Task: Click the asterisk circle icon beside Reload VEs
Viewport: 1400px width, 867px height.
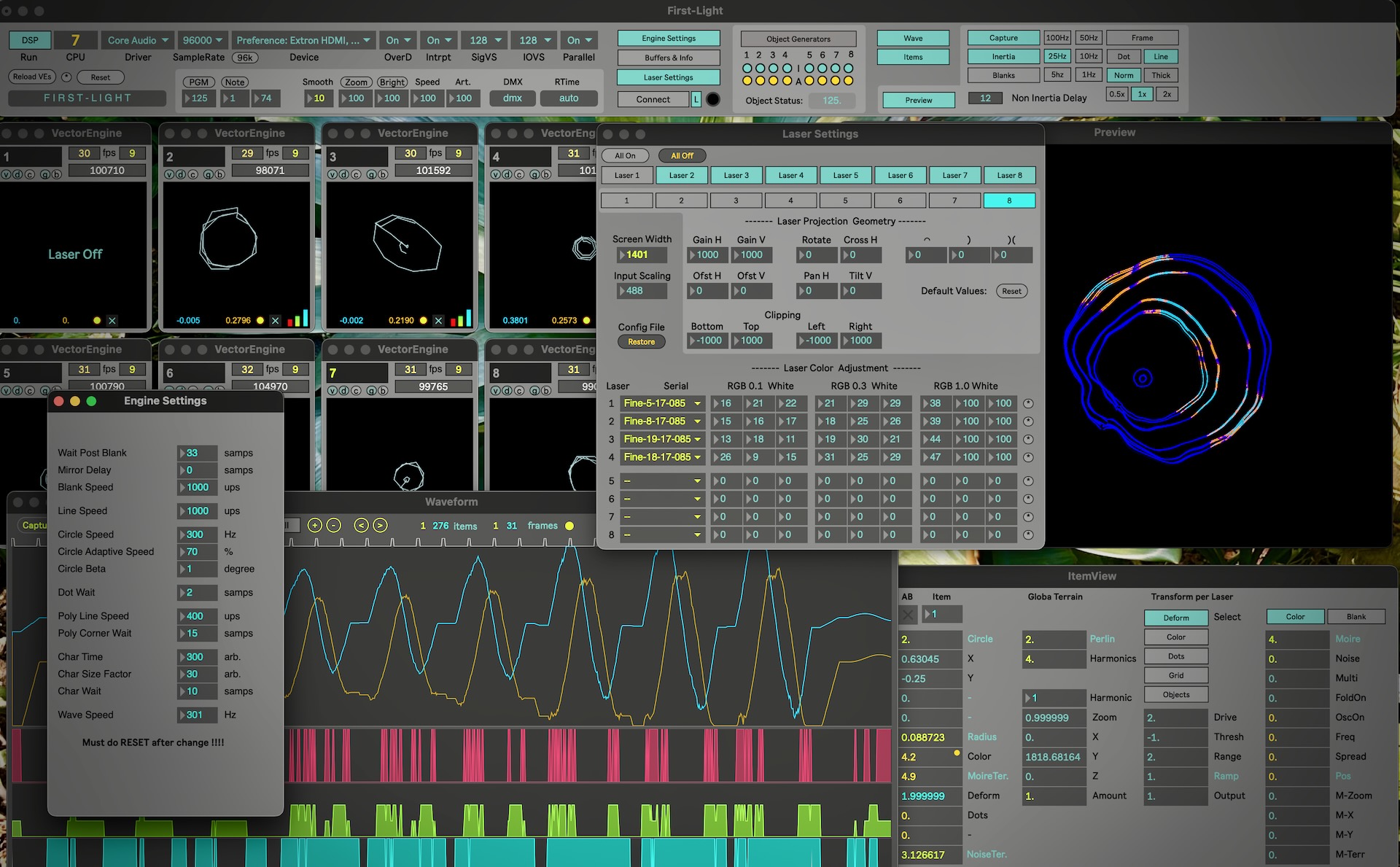Action: click(66, 77)
